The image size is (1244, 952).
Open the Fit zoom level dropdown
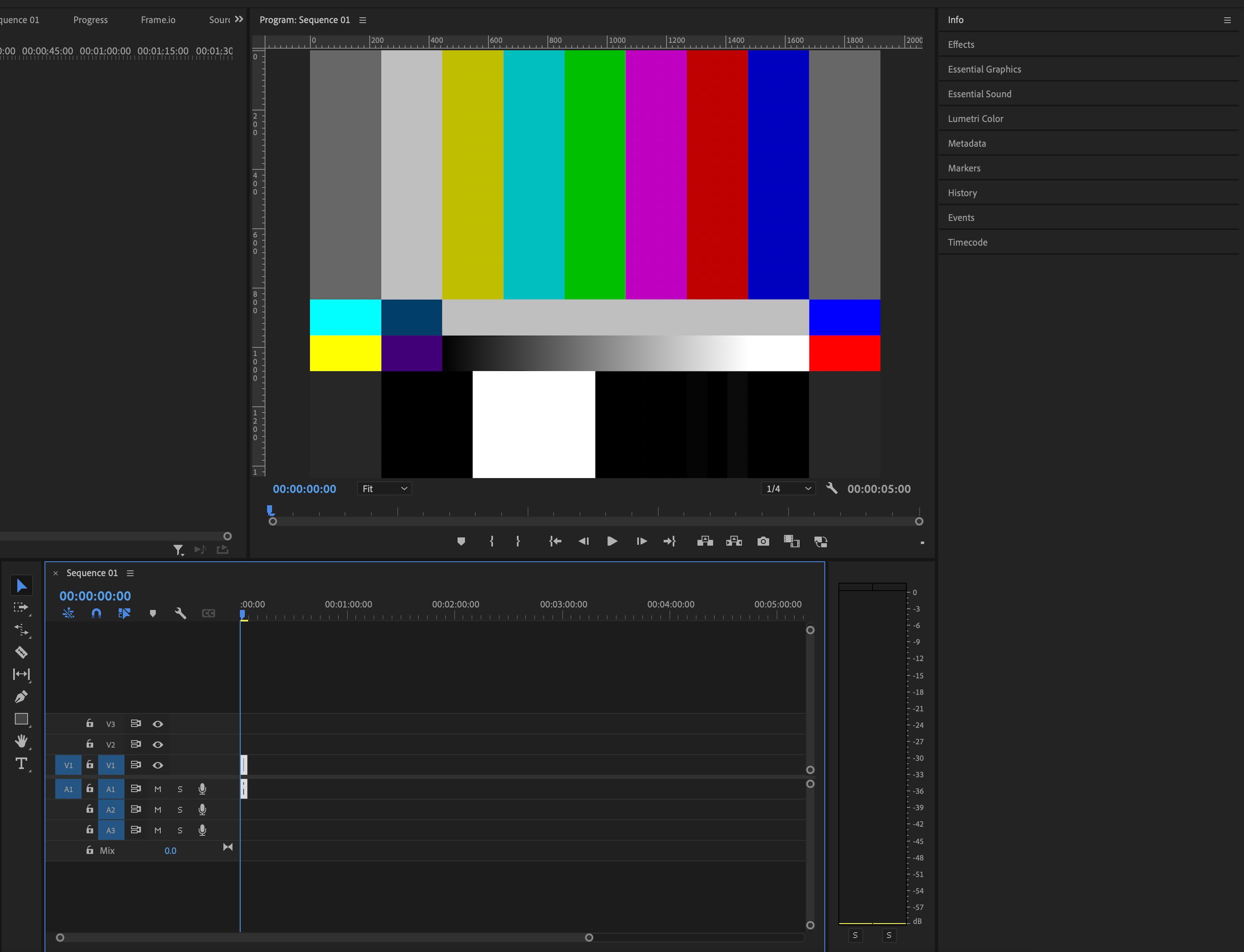click(x=384, y=488)
